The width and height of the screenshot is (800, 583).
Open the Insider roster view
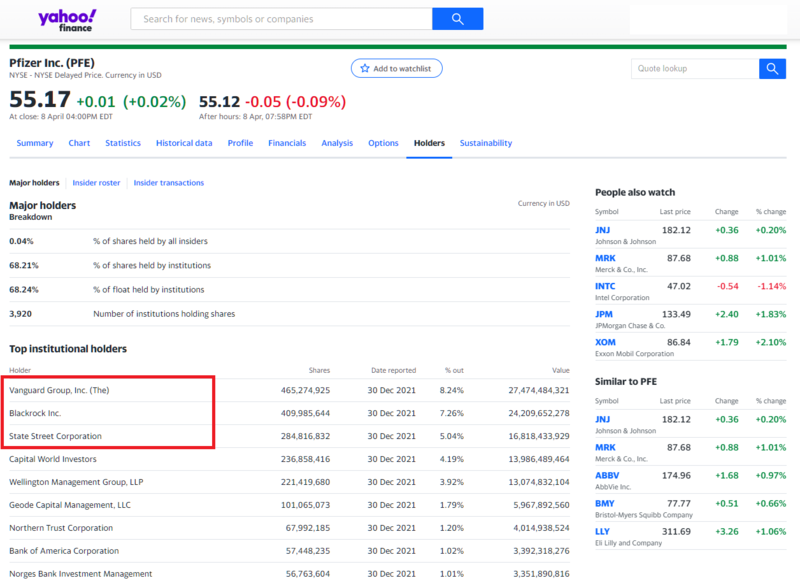[96, 182]
